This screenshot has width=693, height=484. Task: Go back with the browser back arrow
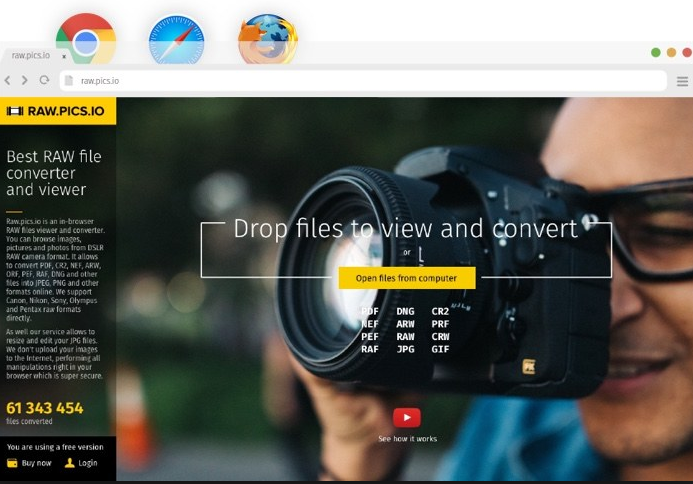tap(8, 80)
